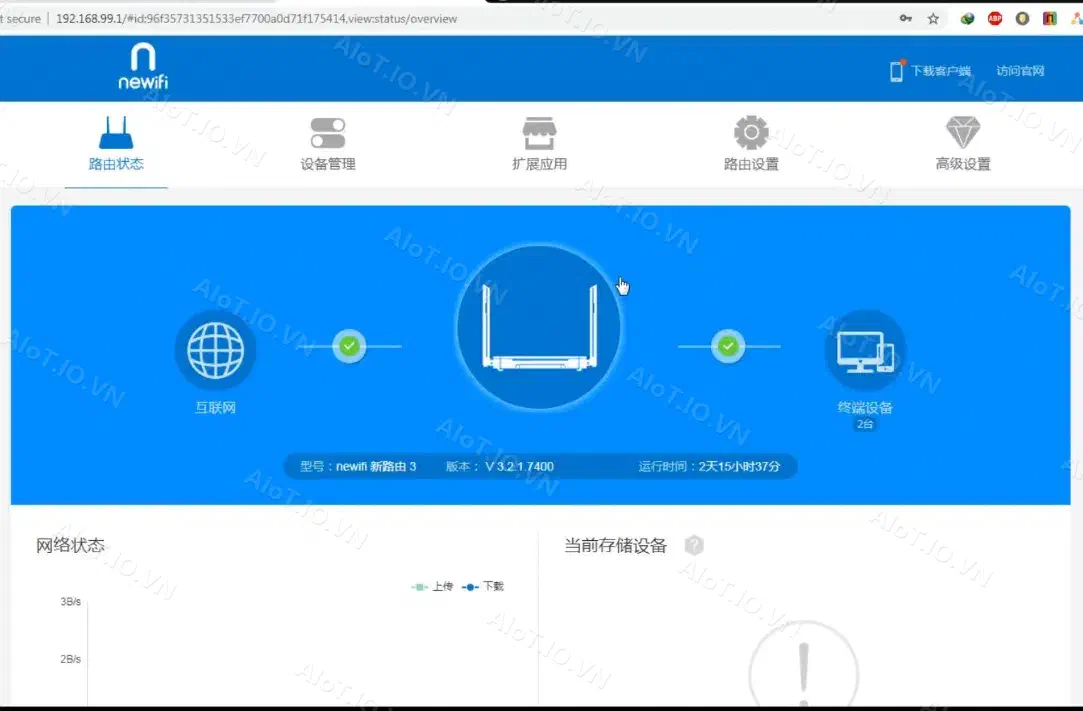Click the devices connection green check icon
Viewport: 1083px width, 711px height.
point(728,345)
